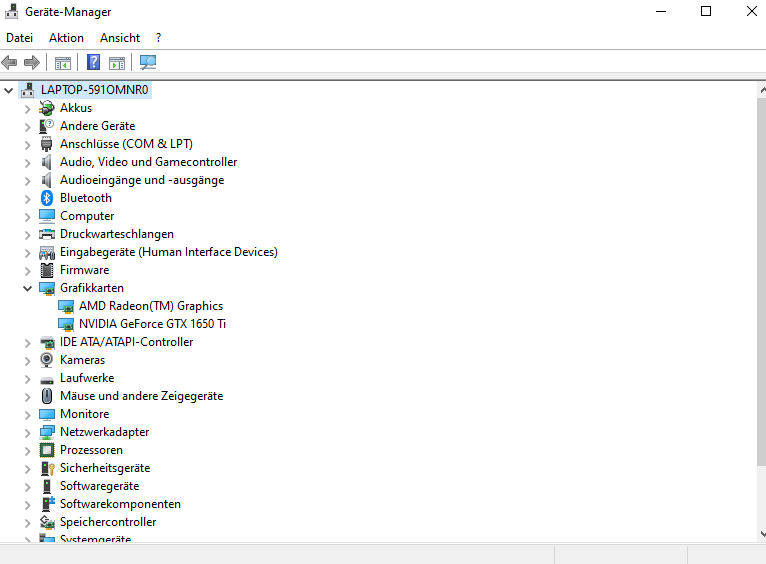The width and height of the screenshot is (766, 564).
Task: Click the Netzwerkadapter icon
Action: tap(46, 432)
